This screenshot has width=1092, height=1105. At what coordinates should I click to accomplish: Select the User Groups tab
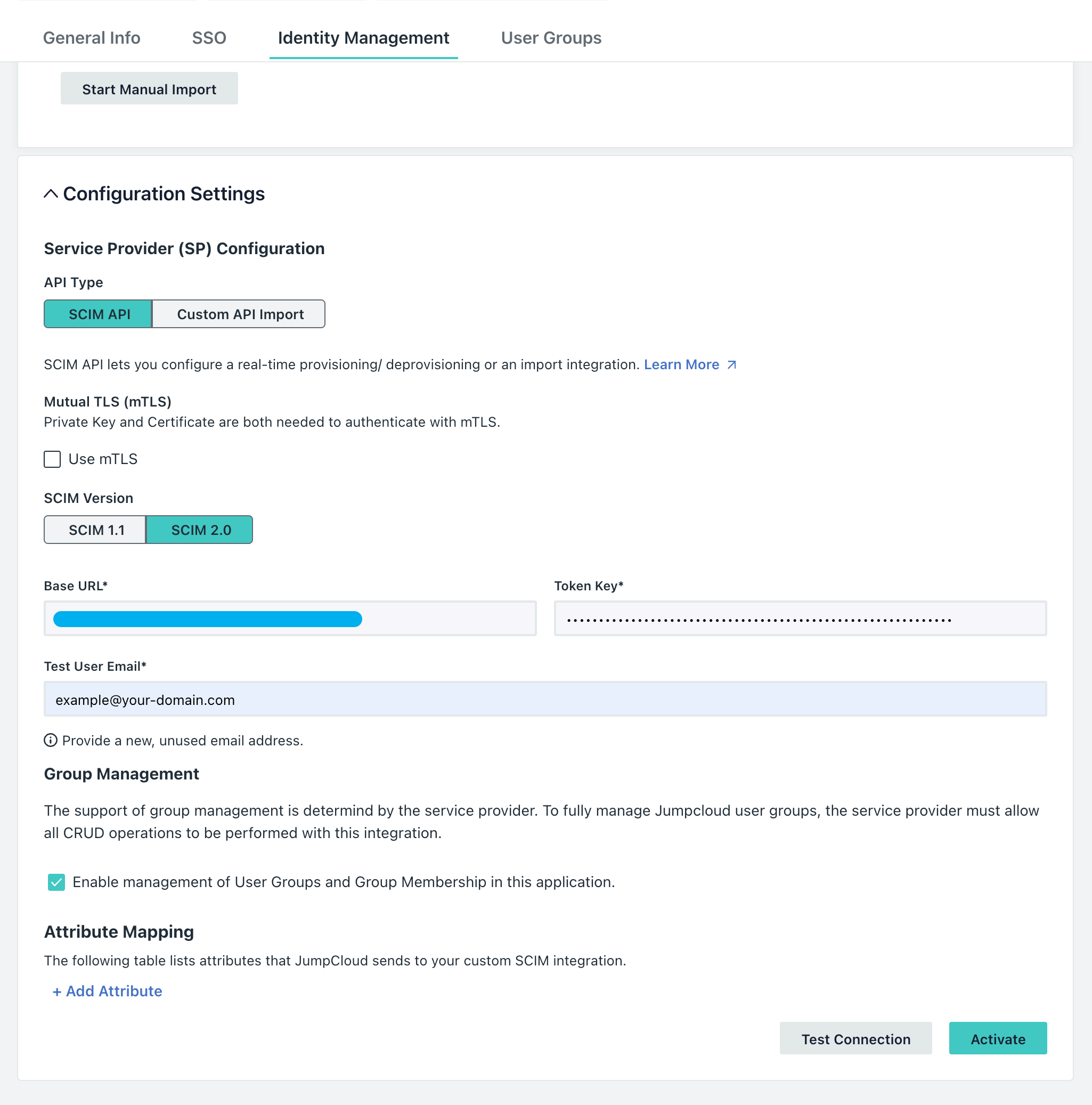pos(551,38)
